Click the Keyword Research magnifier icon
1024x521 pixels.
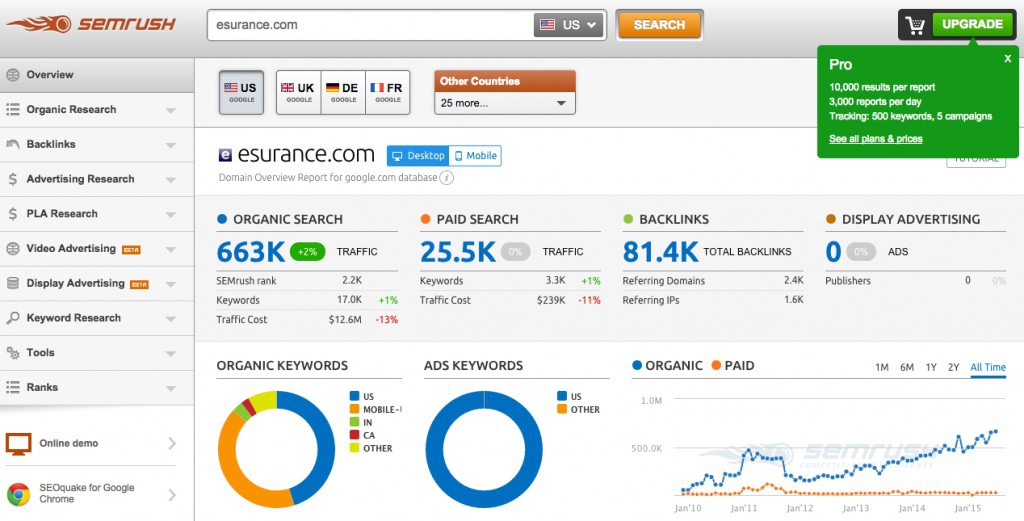pyautogui.click(x=12, y=318)
